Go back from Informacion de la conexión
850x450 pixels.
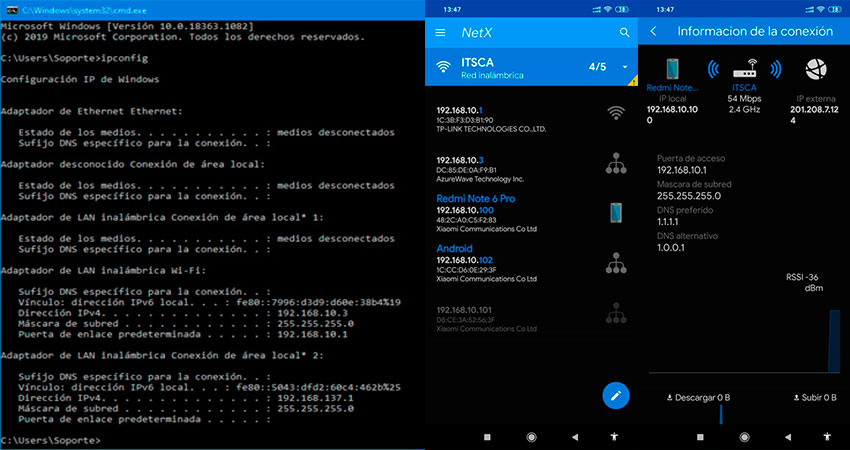(654, 31)
